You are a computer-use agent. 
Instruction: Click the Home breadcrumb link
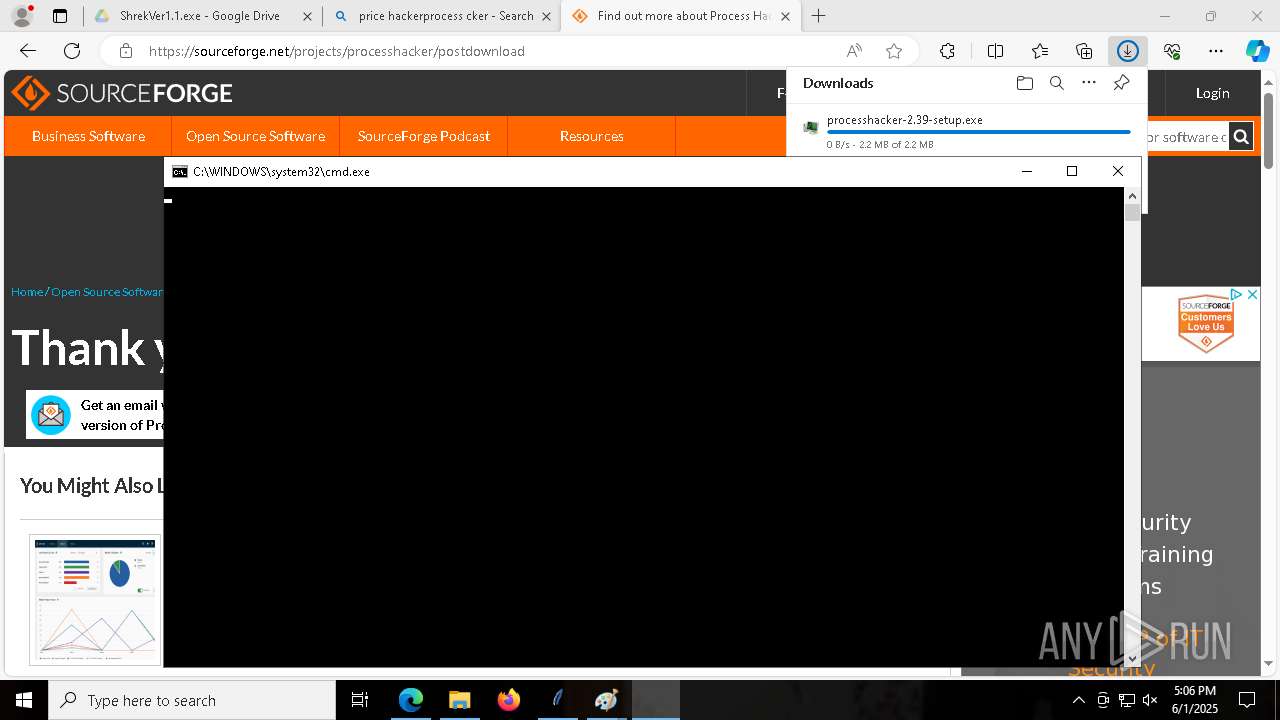coord(27,292)
